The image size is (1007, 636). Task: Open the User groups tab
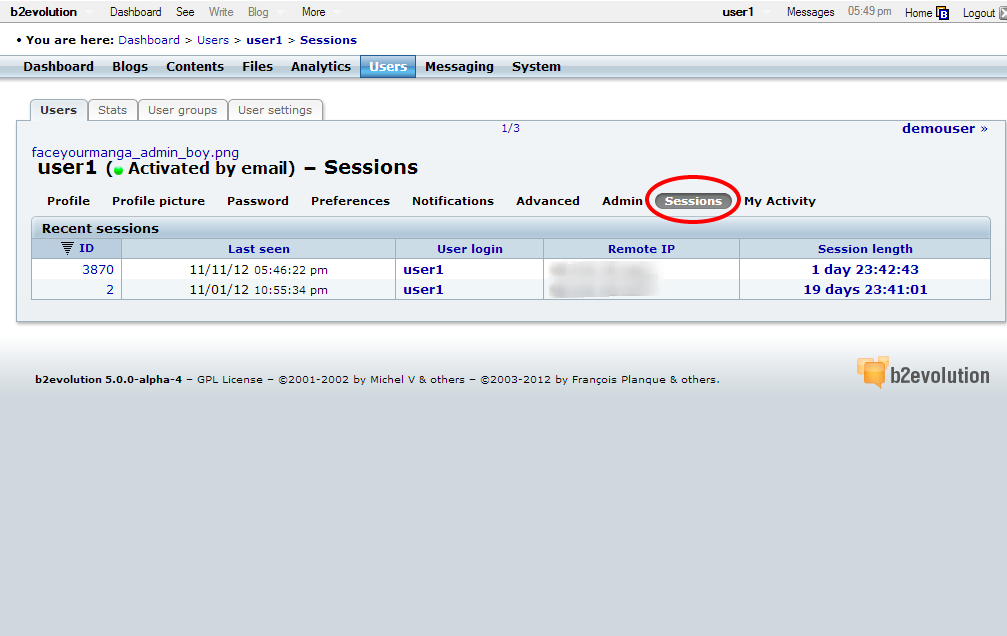tap(182, 110)
